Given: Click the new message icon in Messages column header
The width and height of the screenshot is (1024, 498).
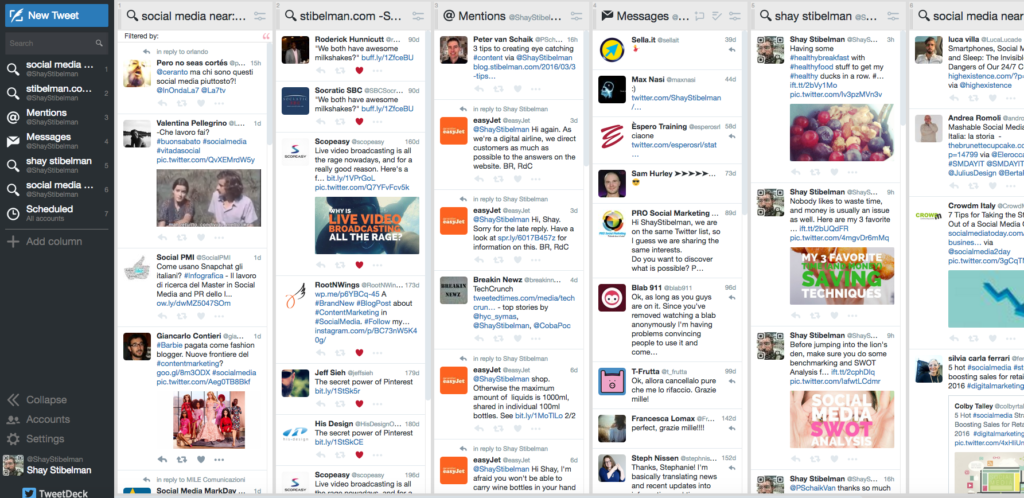Looking at the screenshot, I should 699,16.
